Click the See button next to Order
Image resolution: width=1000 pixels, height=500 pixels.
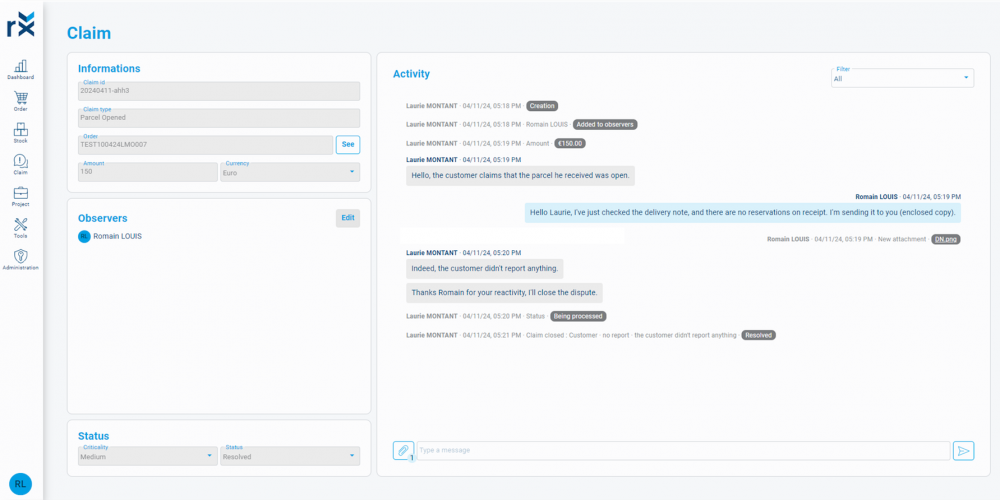(347, 144)
